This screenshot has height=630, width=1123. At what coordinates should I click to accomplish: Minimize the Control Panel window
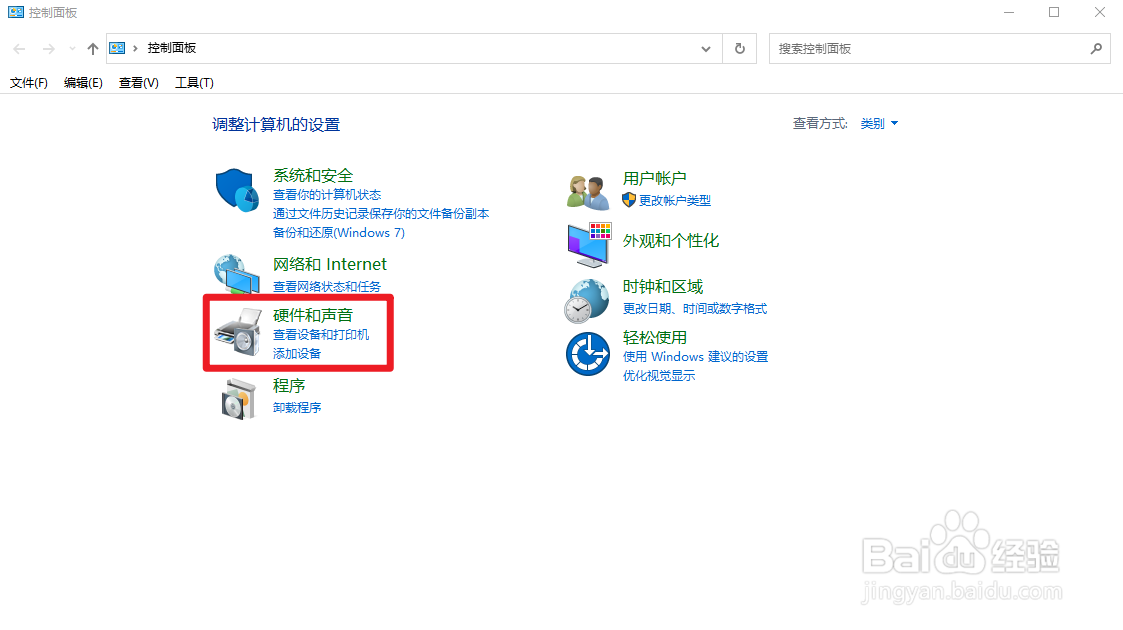pyautogui.click(x=1008, y=12)
